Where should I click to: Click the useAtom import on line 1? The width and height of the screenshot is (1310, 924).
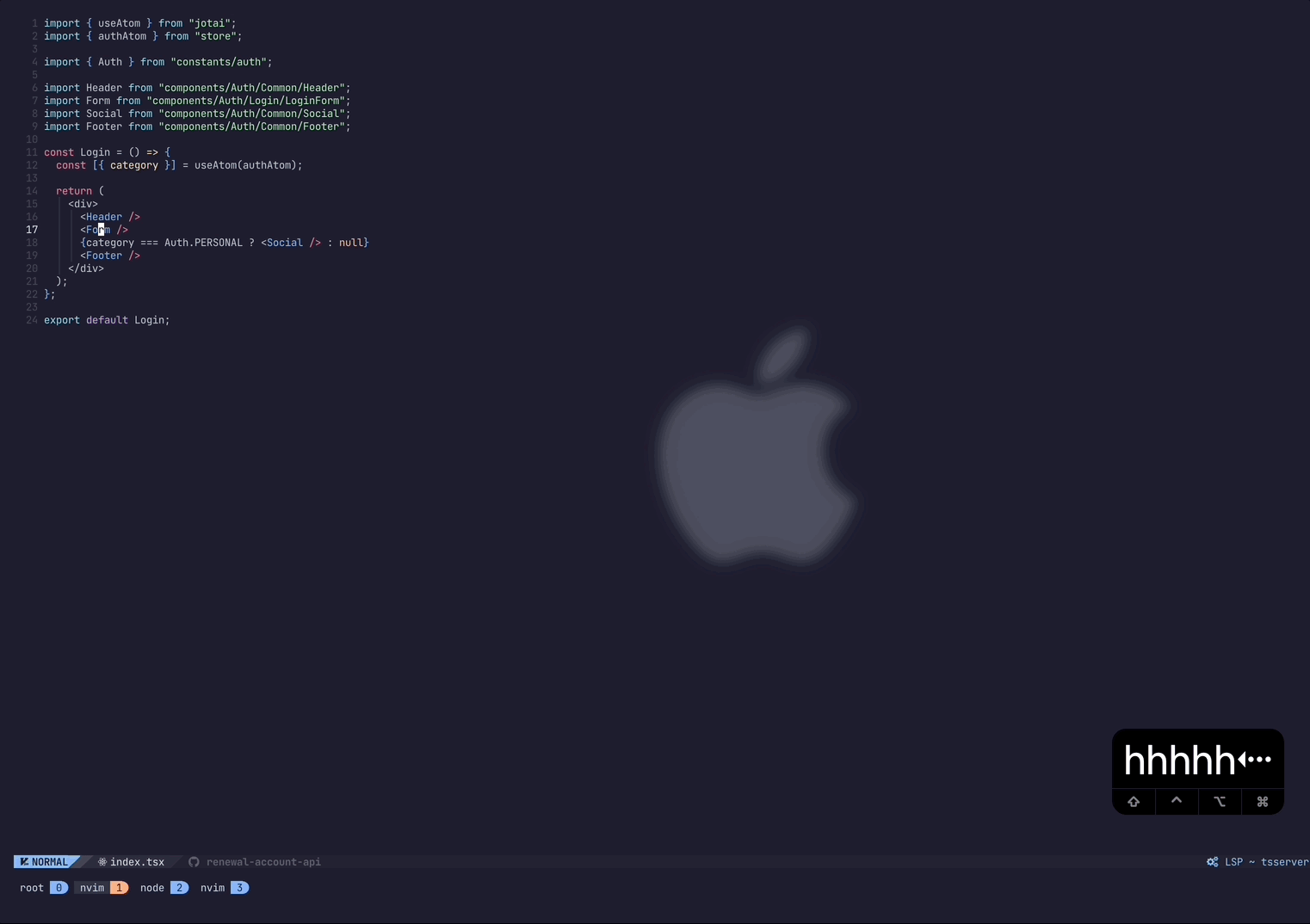coord(119,23)
